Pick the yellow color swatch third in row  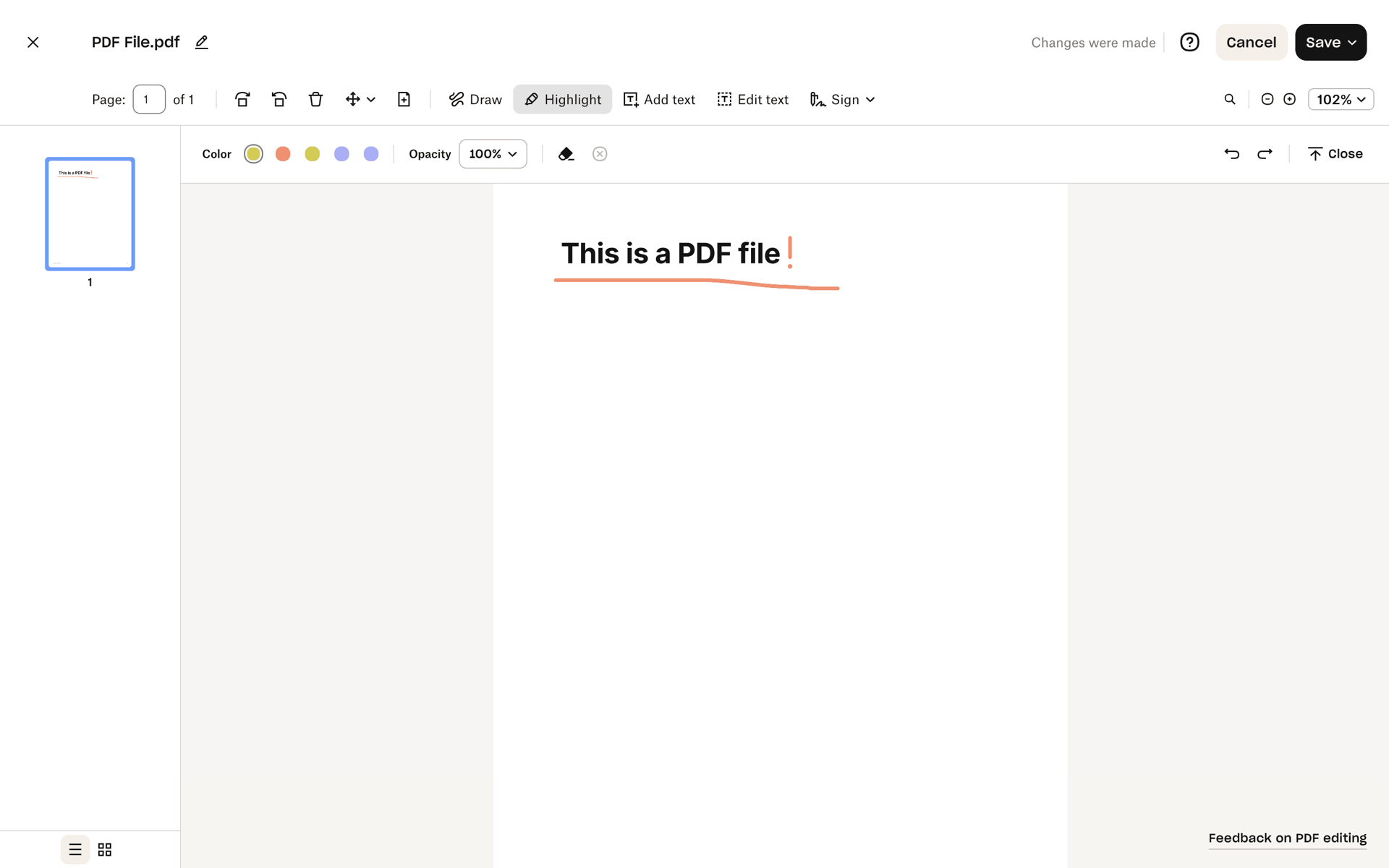[x=313, y=154]
